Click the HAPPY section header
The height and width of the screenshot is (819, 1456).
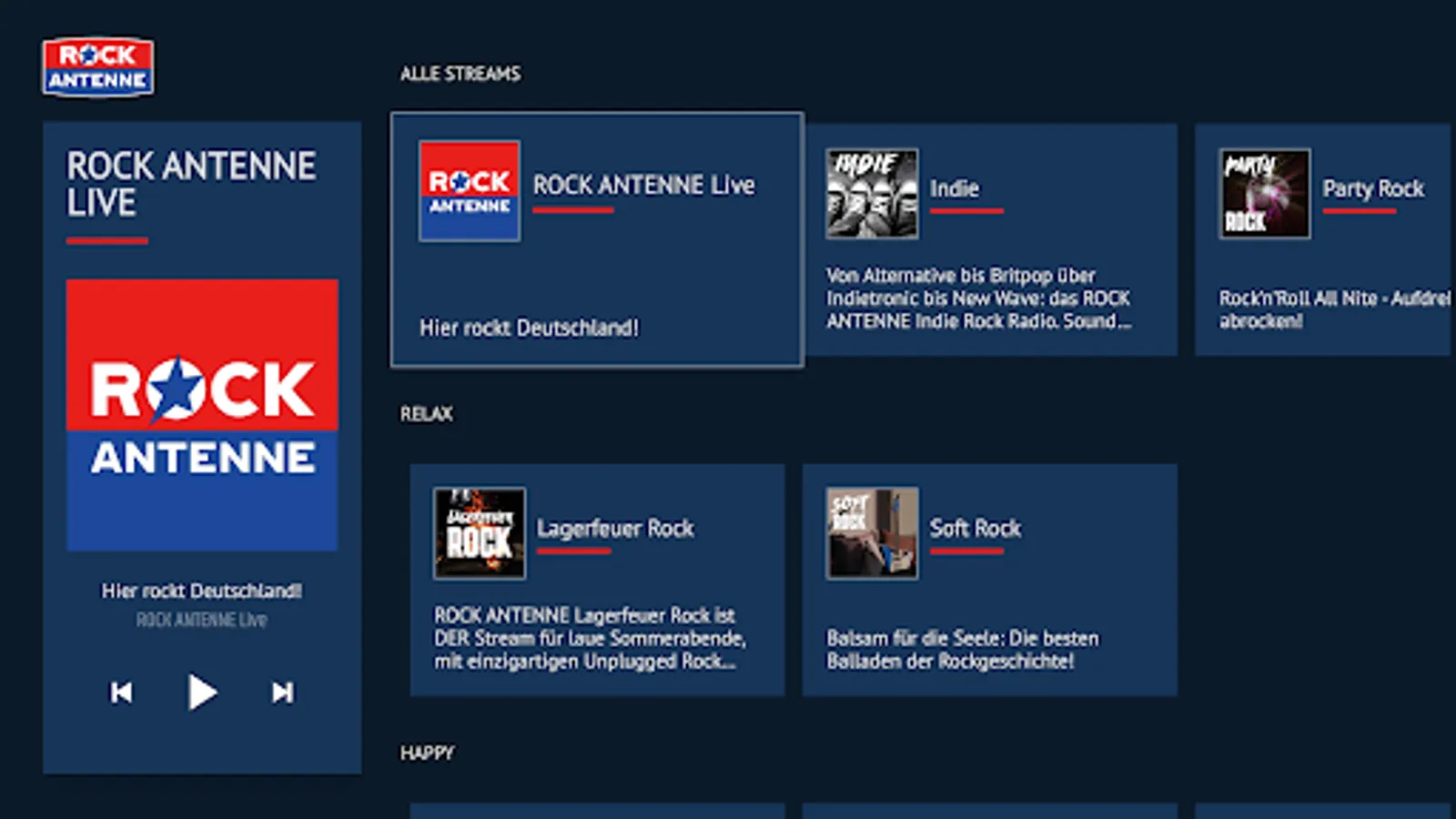[x=428, y=753]
